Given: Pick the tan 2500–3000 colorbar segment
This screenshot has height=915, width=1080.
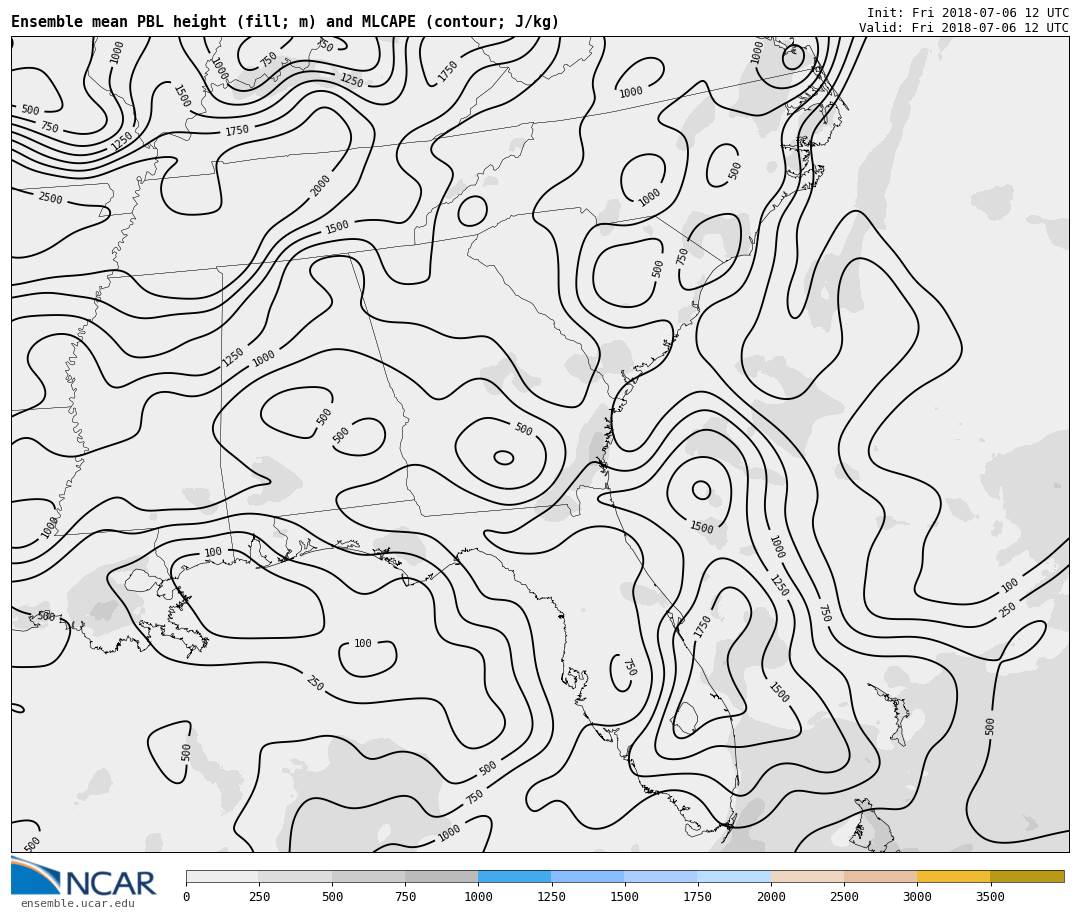Looking at the screenshot, I should pyautogui.click(x=880, y=876).
